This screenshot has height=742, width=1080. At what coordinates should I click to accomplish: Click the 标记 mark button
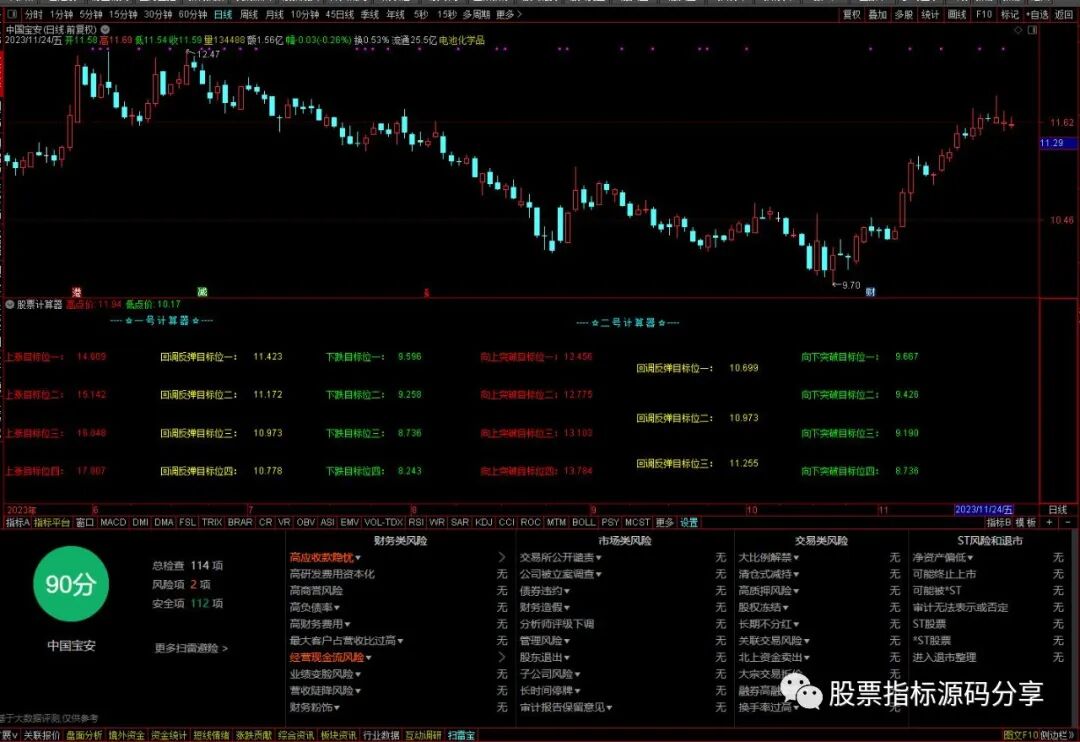pyautogui.click(x=1010, y=14)
